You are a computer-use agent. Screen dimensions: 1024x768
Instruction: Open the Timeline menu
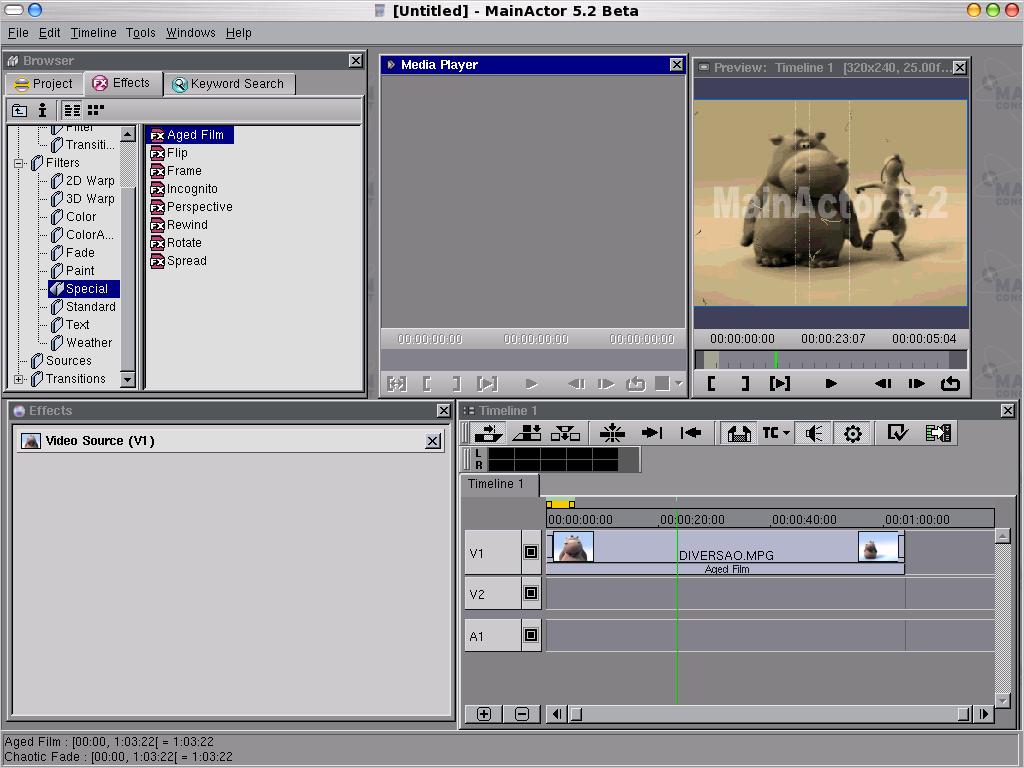pyautogui.click(x=93, y=33)
